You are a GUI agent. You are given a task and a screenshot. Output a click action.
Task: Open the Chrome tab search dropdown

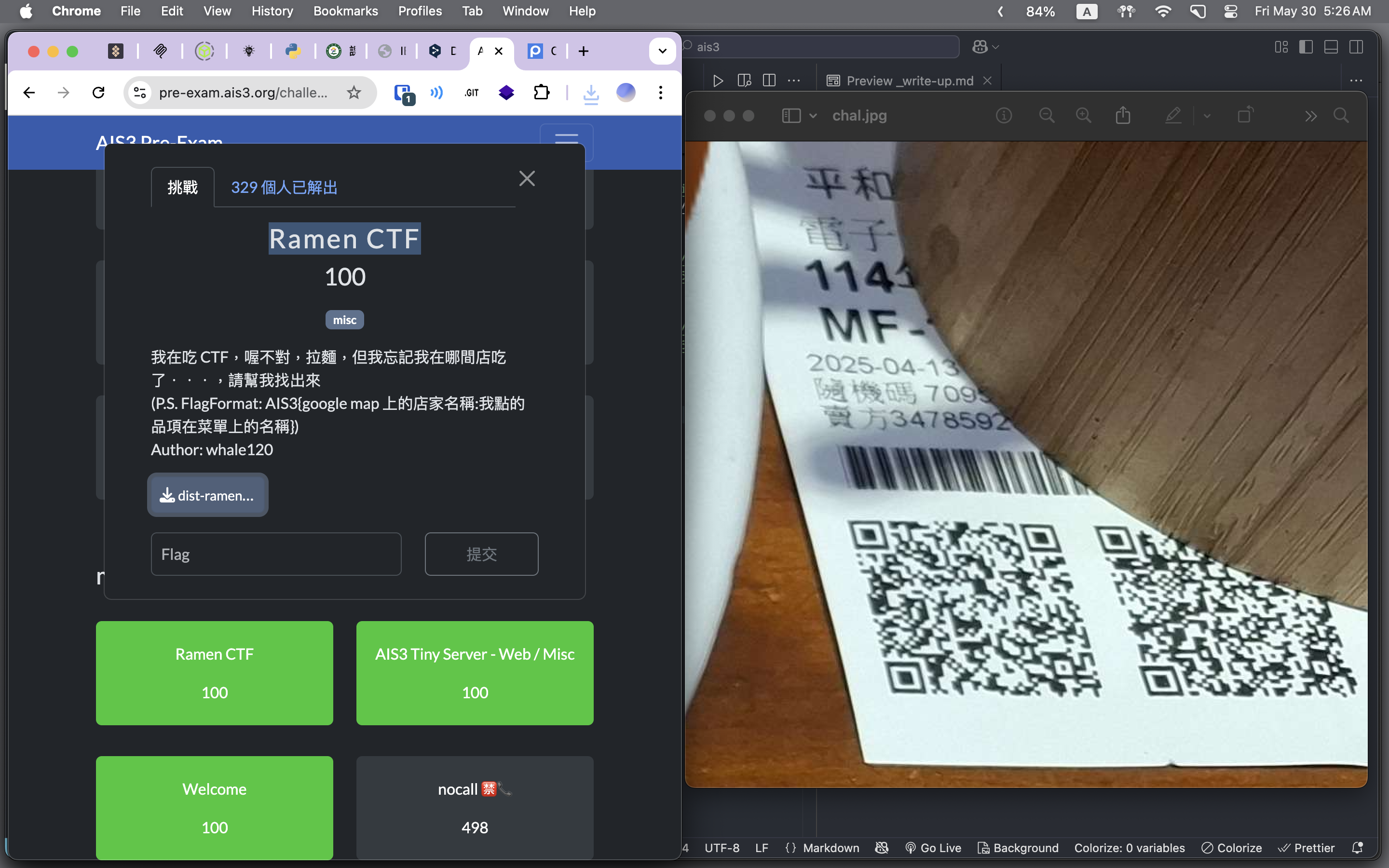click(662, 51)
